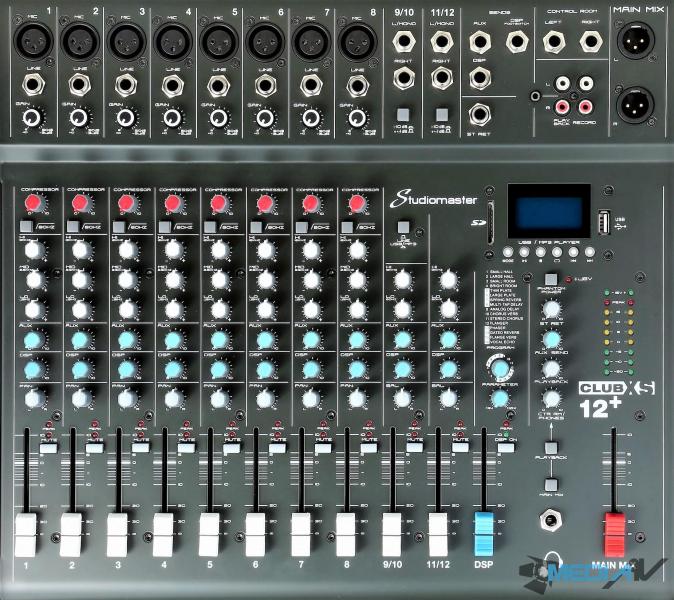The height and width of the screenshot is (600, 674).
Task: Select the headphones output jack
Action: pyautogui.click(x=550, y=521)
